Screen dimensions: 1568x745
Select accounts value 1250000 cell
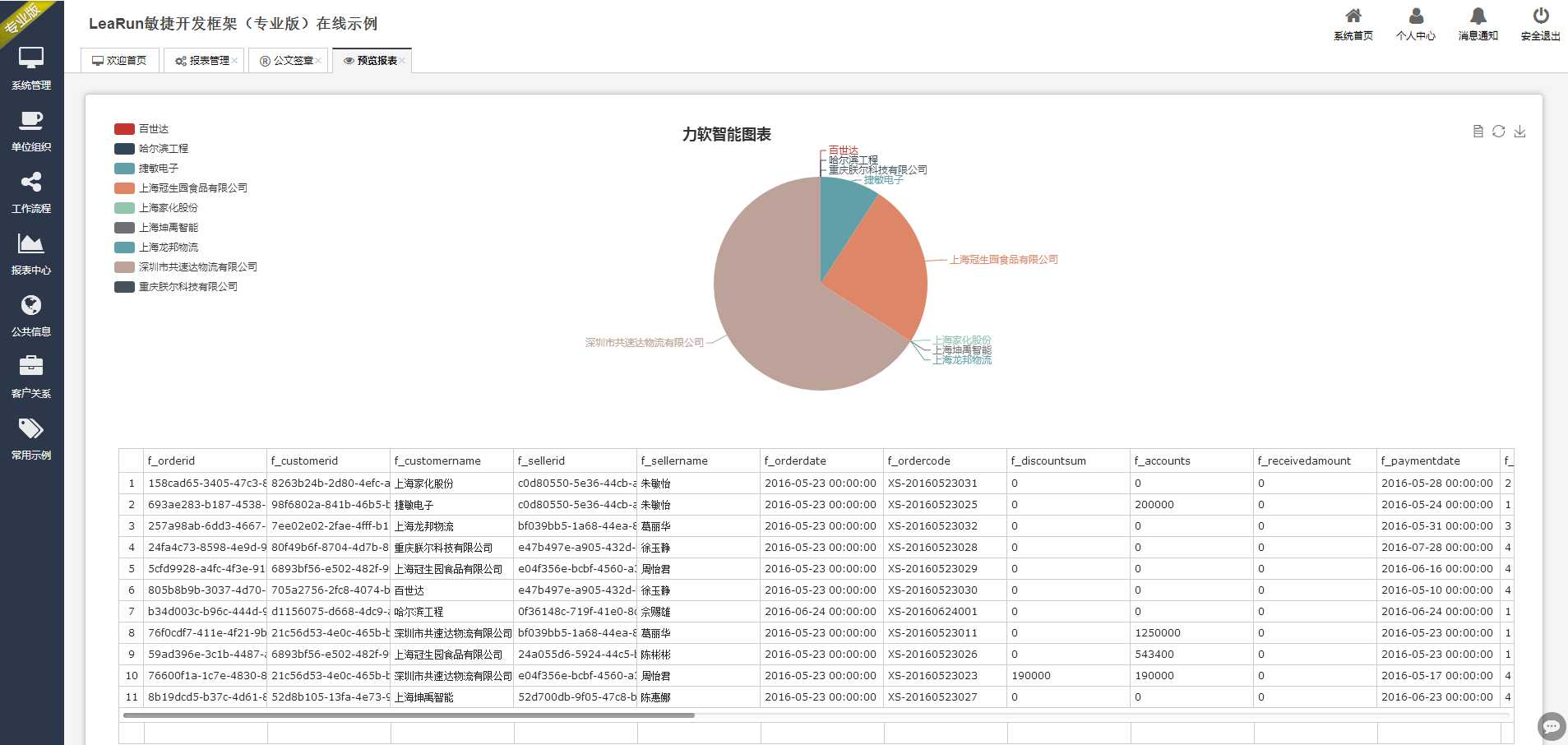click(x=1192, y=633)
